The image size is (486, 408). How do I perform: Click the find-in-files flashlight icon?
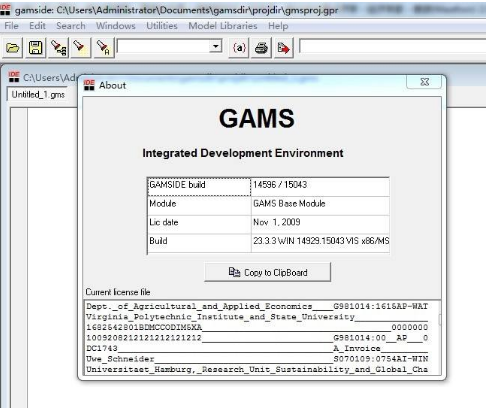coord(58,48)
